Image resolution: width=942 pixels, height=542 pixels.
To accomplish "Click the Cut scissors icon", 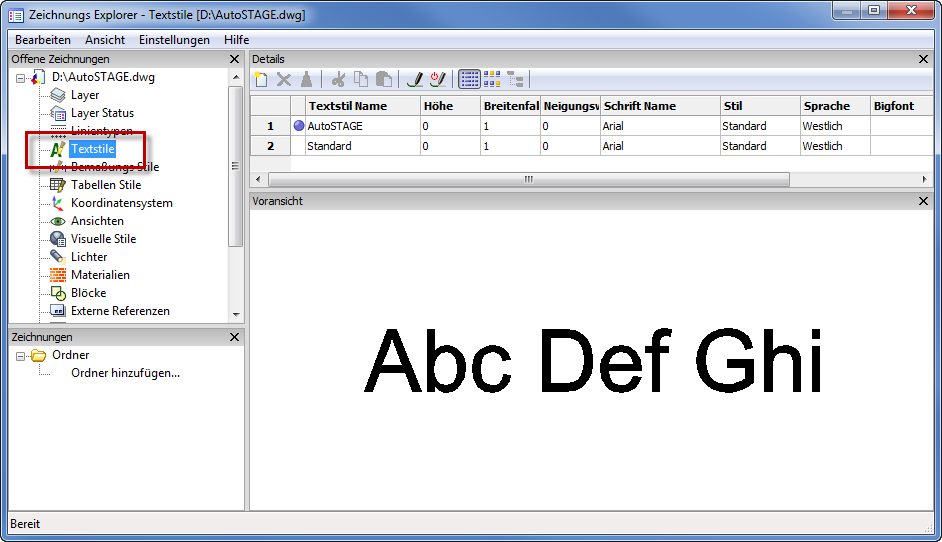I will [339, 80].
